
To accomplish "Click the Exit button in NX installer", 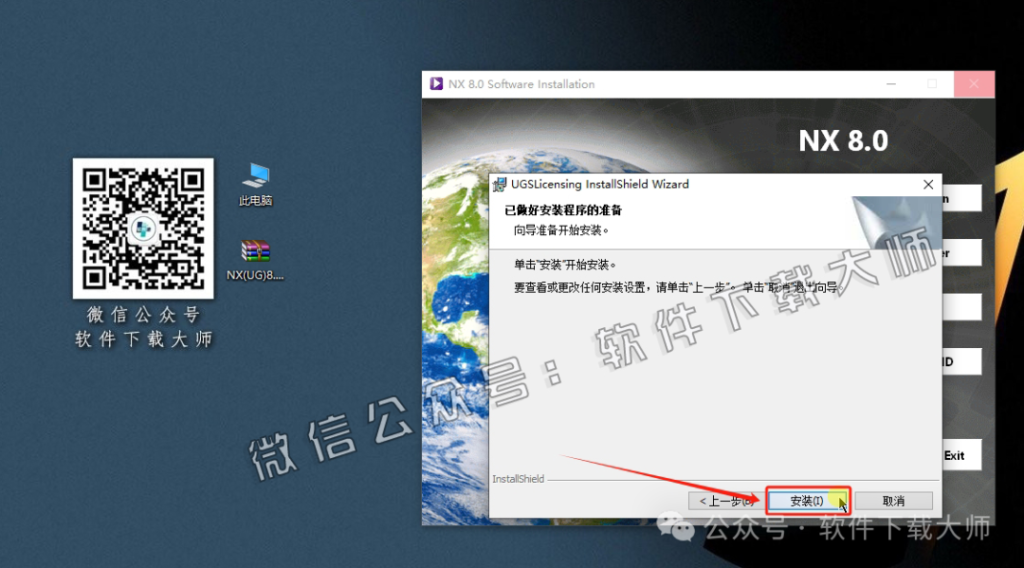I will coord(961,456).
